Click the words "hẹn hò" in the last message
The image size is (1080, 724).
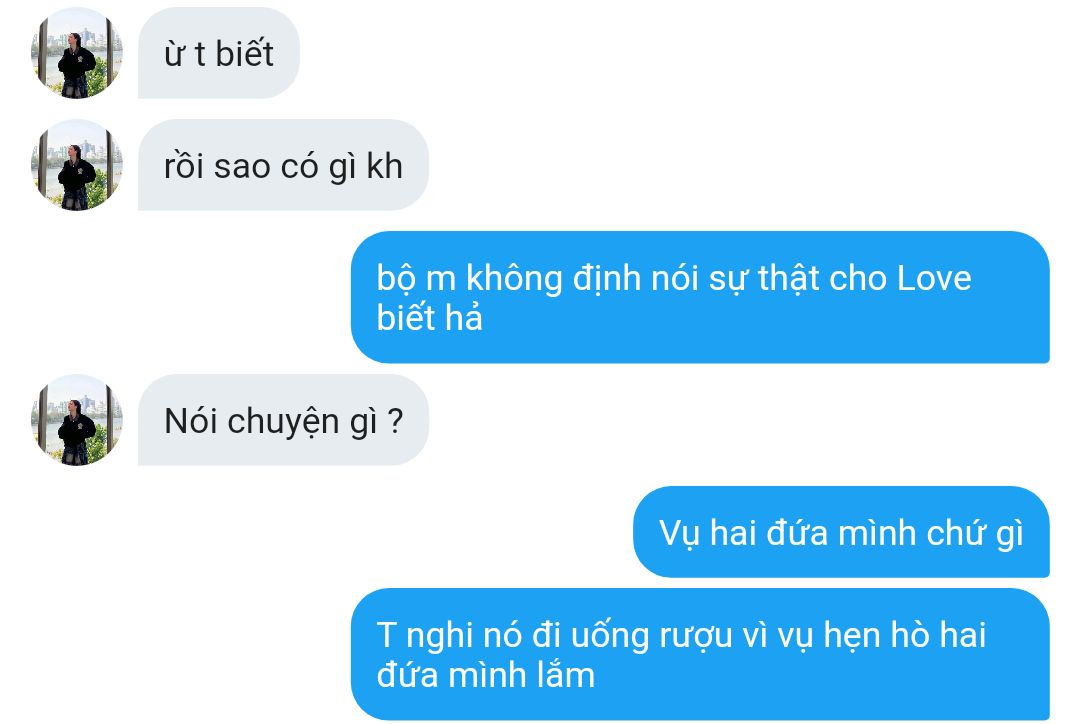(x=851, y=635)
